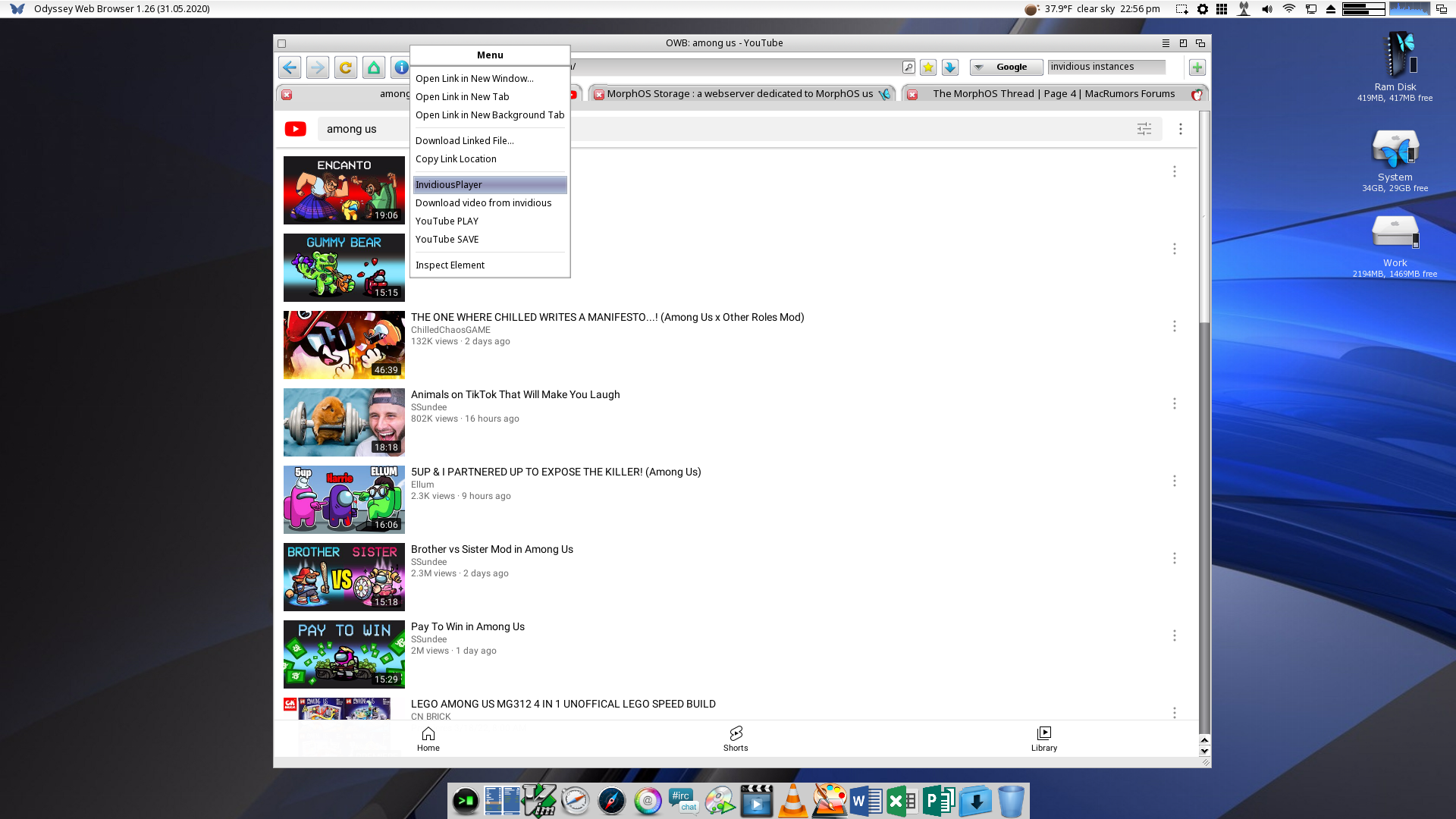The height and width of the screenshot is (819, 1456).
Task: Close the MorphOS Storage tab
Action: click(599, 95)
